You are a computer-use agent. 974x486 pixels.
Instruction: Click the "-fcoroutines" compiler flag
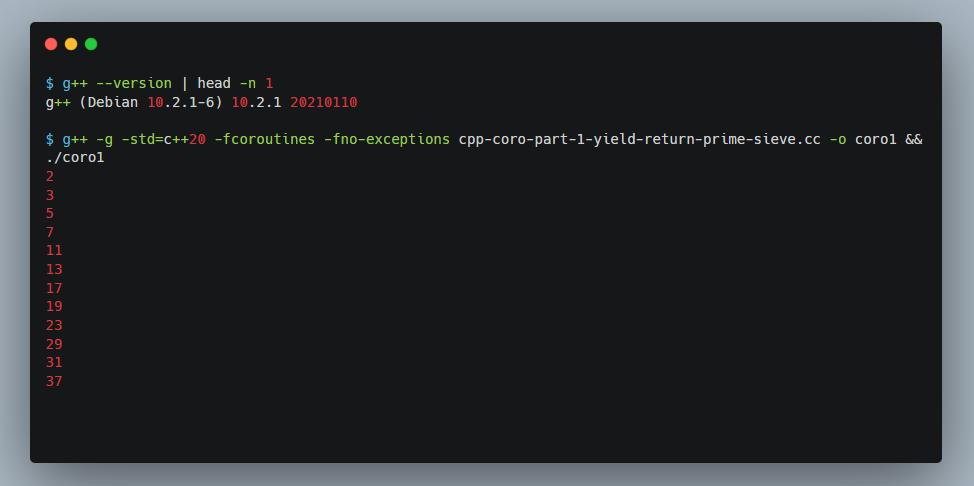click(x=264, y=139)
